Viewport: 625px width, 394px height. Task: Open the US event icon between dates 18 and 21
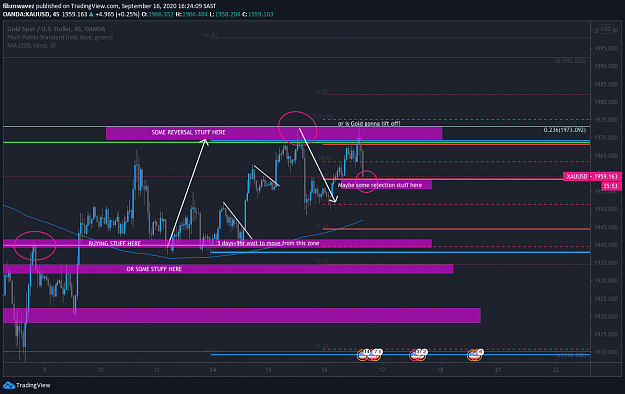(x=474, y=355)
